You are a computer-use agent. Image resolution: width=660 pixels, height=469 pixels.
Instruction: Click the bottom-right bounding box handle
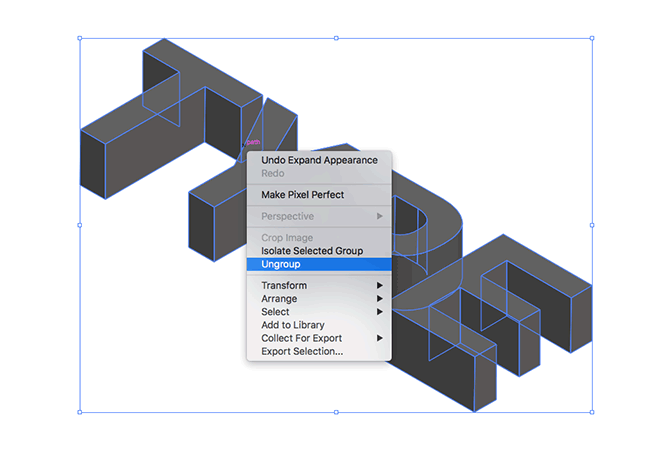point(592,411)
